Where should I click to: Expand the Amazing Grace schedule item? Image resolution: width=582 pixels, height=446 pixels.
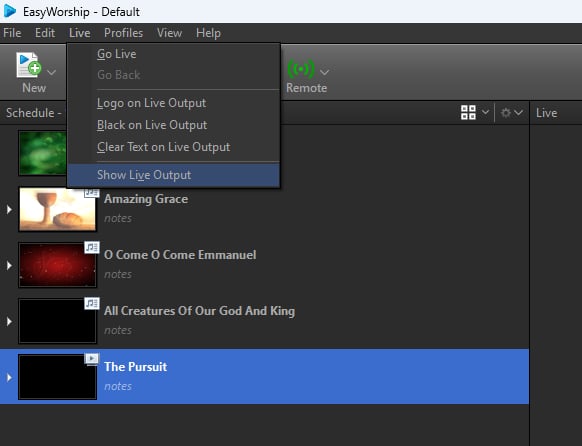click(x=9, y=210)
